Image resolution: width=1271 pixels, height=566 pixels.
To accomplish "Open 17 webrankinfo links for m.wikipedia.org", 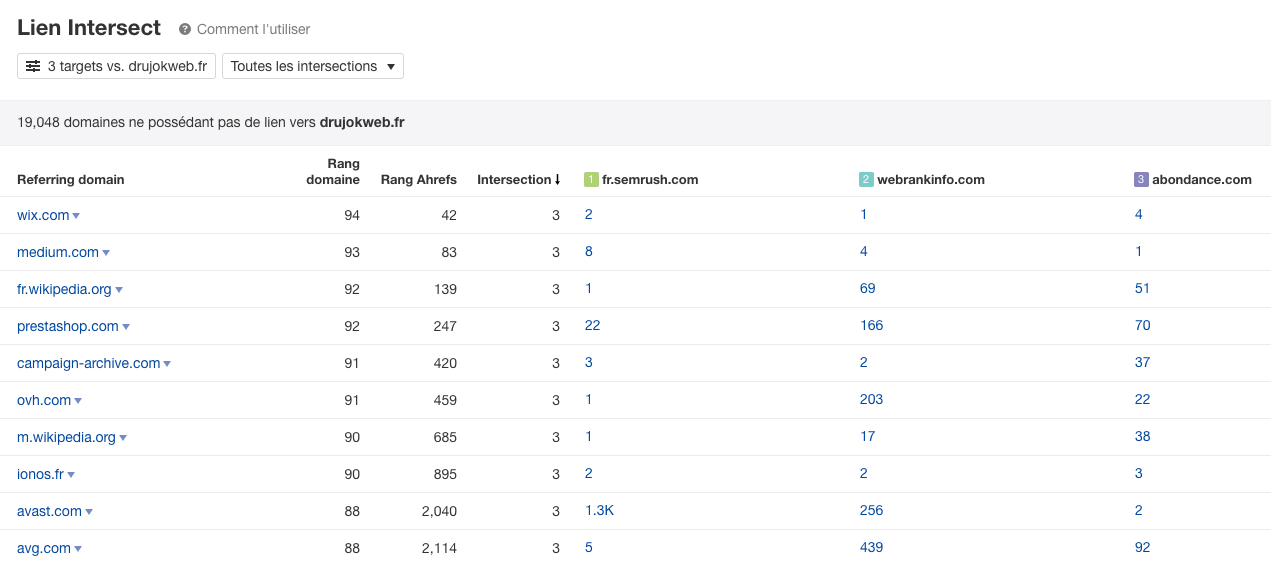I will click(867, 436).
